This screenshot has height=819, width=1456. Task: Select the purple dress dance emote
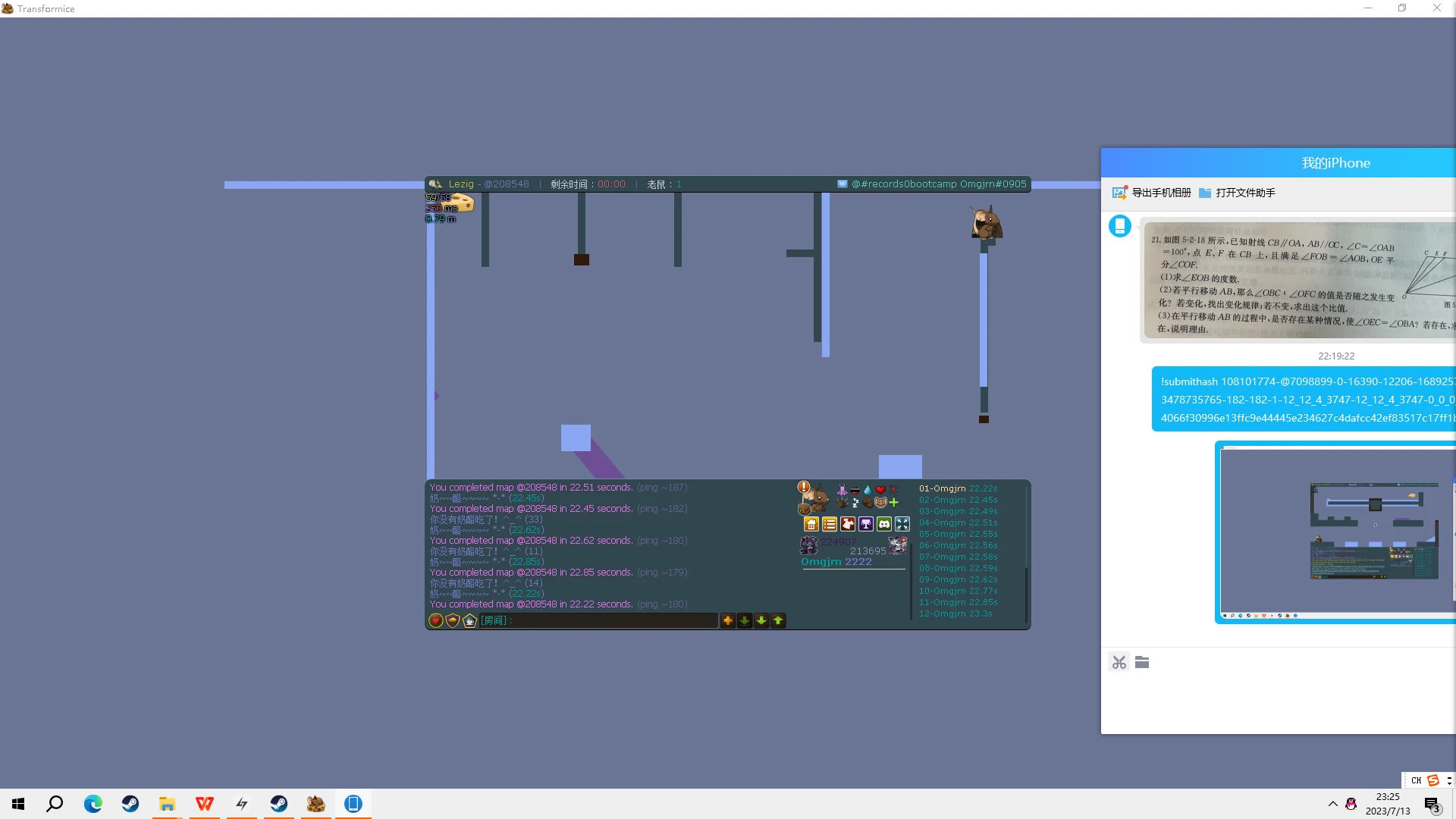(x=842, y=490)
